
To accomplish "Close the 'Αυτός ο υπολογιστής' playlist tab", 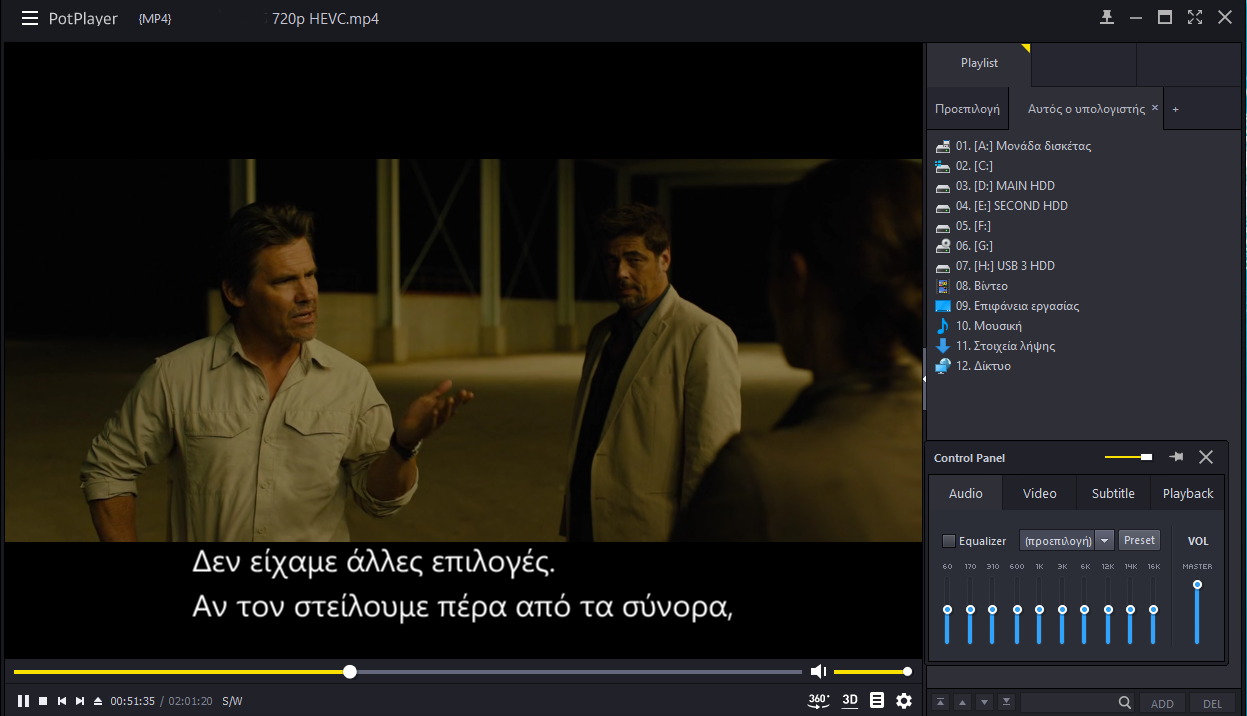I will [x=1155, y=107].
